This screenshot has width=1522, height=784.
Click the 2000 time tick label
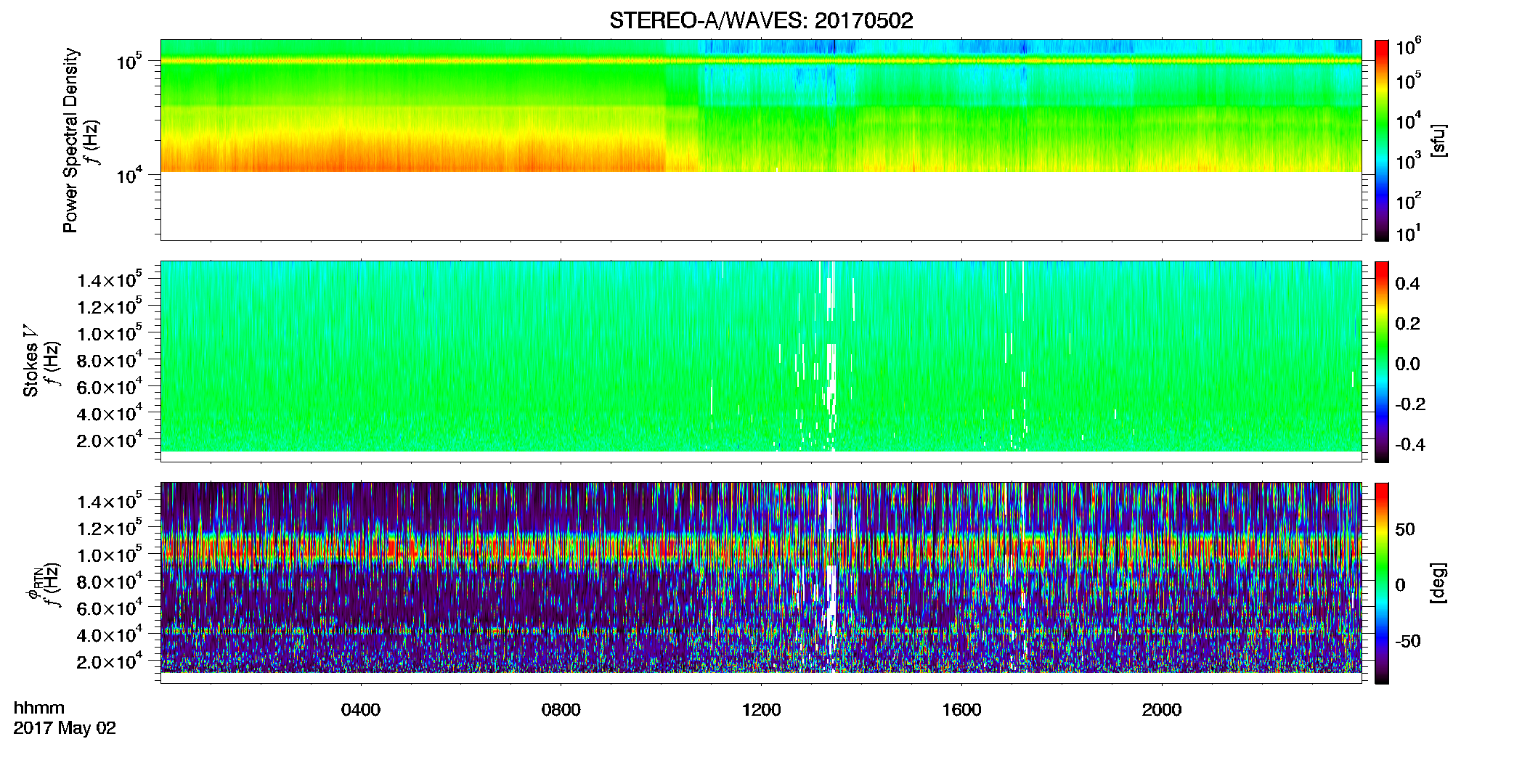[x=1162, y=710]
